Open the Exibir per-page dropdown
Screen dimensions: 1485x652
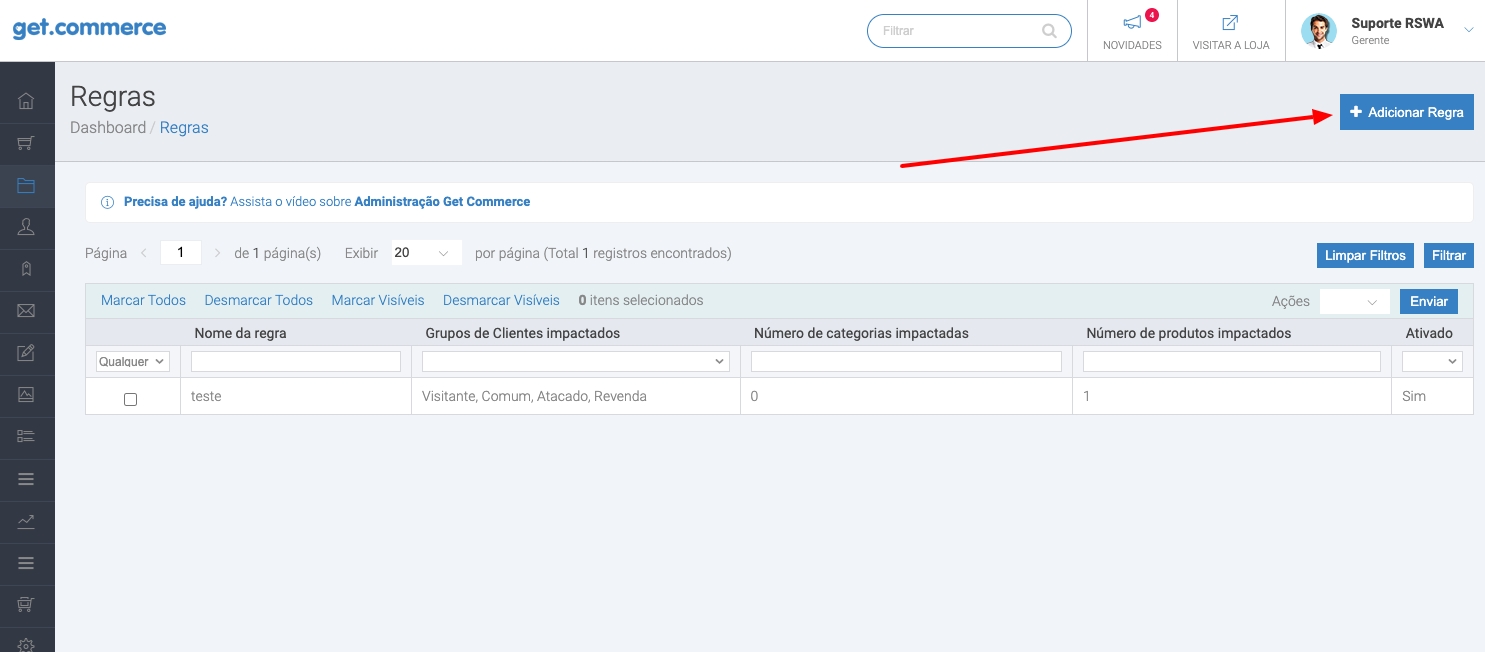tap(423, 254)
